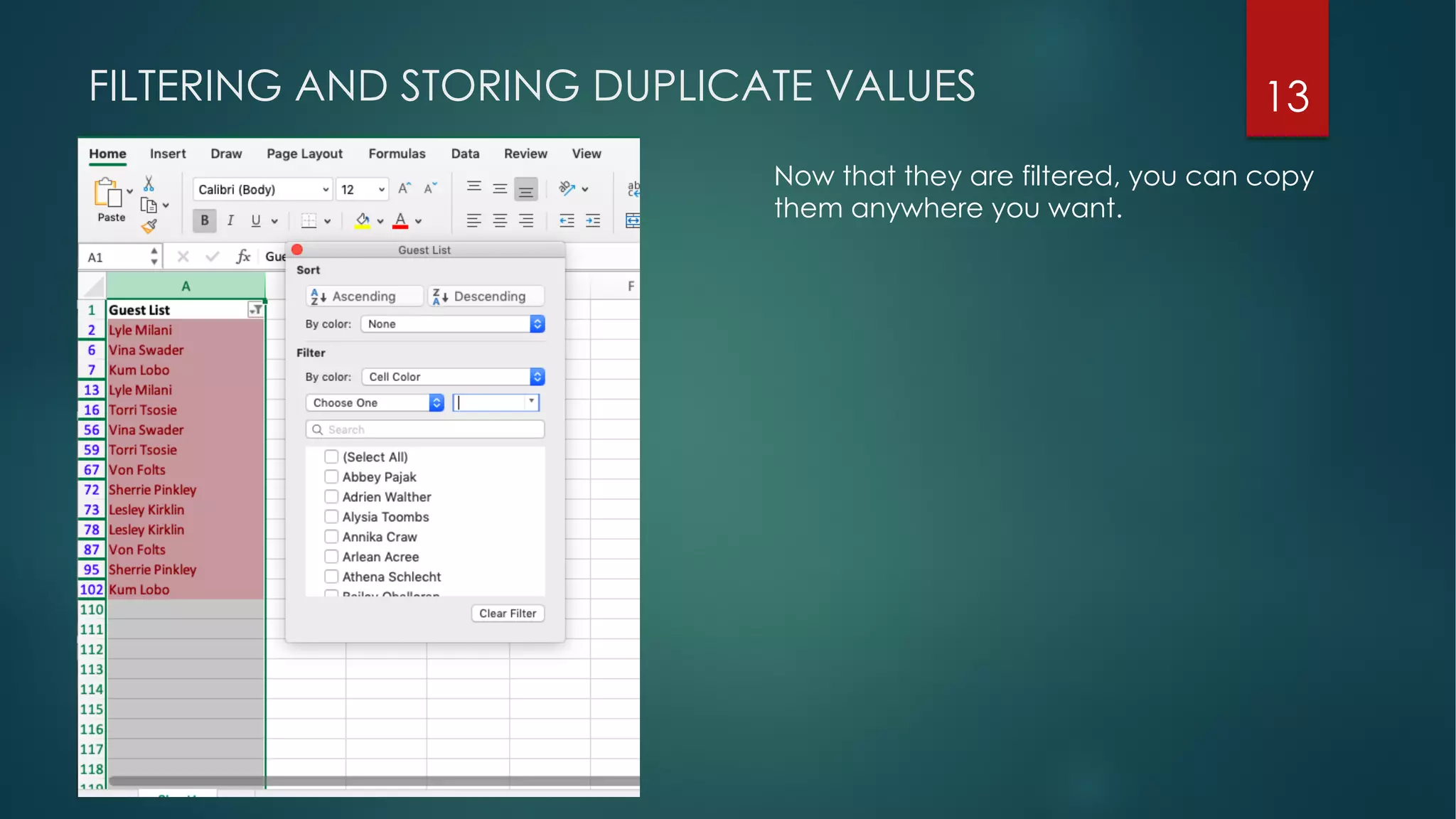Open the Home ribbon tab

click(x=107, y=154)
